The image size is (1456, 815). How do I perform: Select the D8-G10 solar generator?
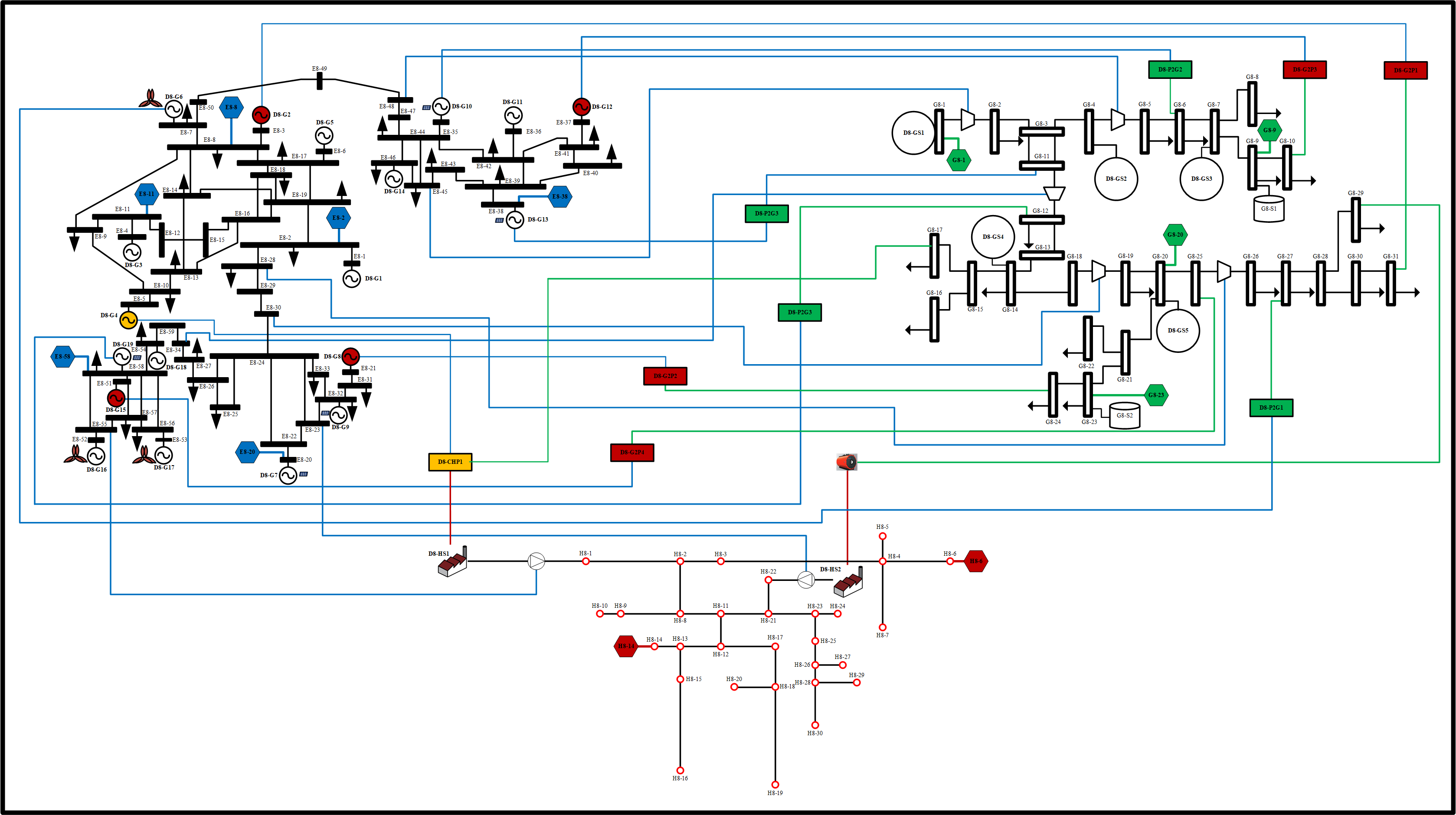441,106
